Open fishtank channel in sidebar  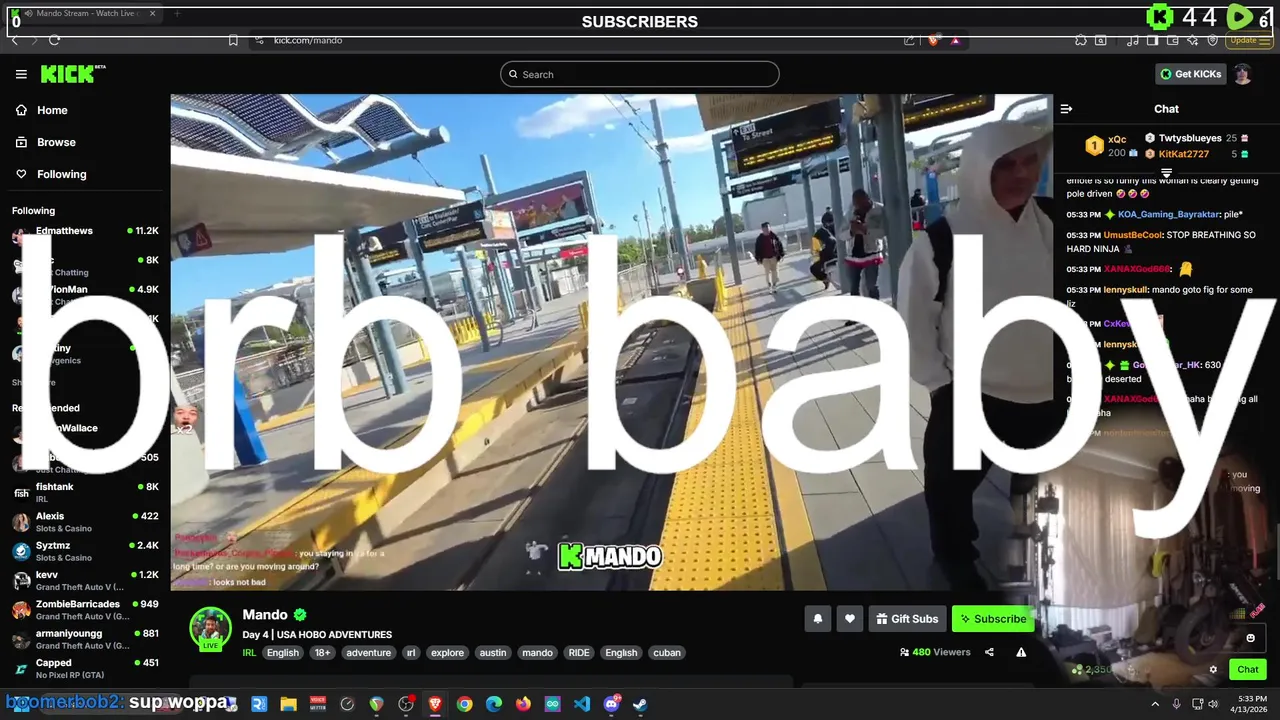pos(85,492)
